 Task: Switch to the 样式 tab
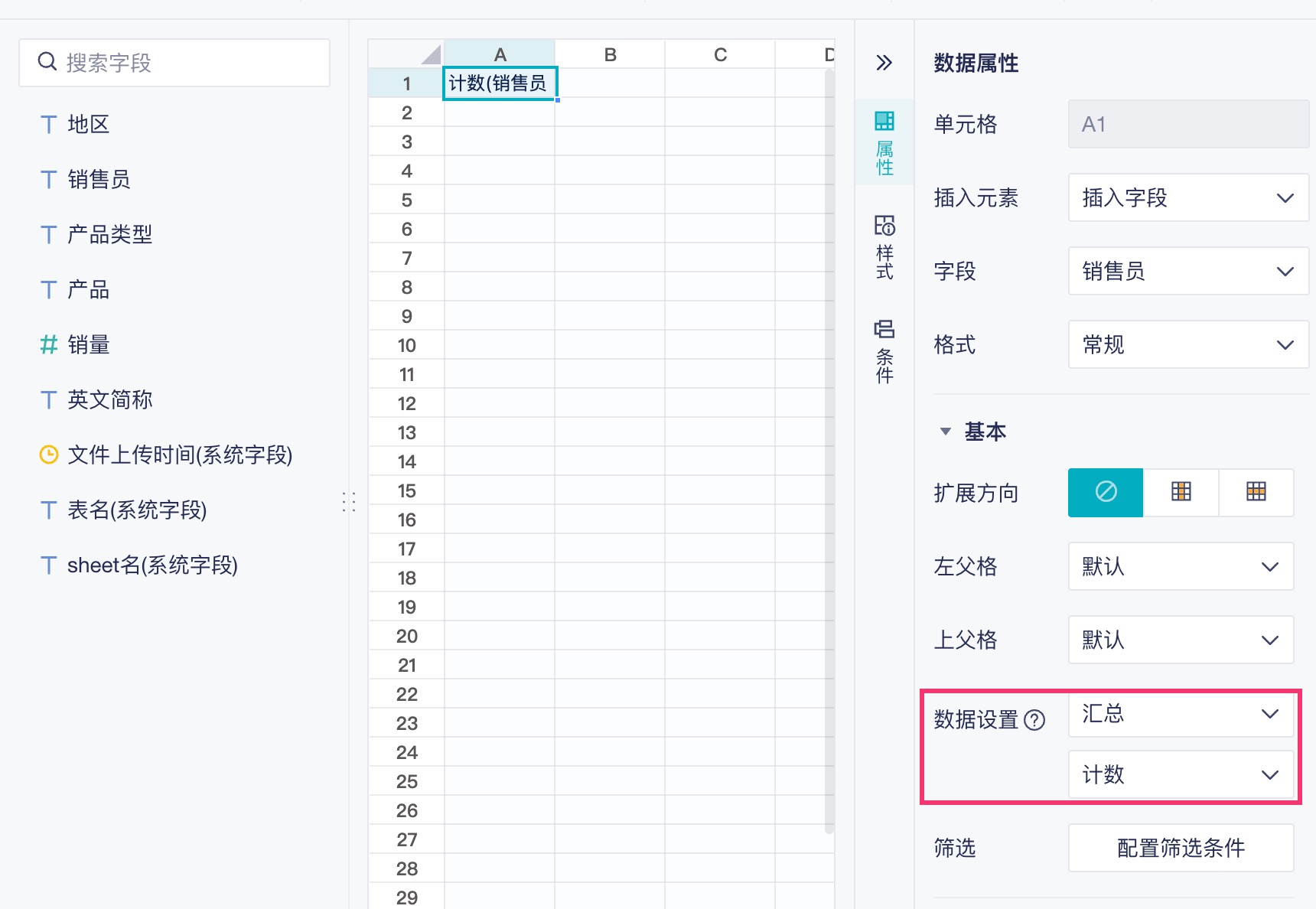[884, 246]
